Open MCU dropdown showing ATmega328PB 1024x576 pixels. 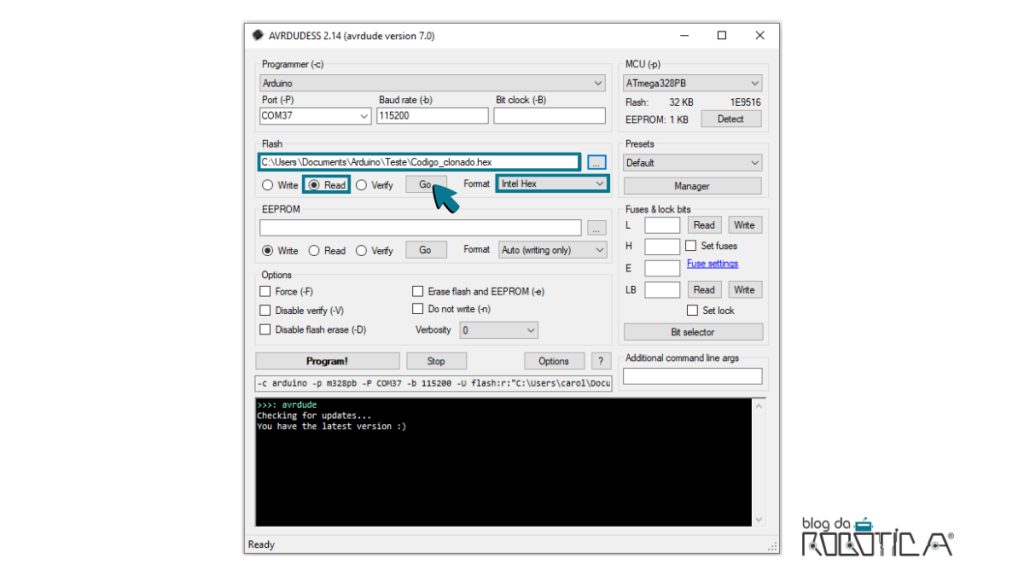click(692, 83)
